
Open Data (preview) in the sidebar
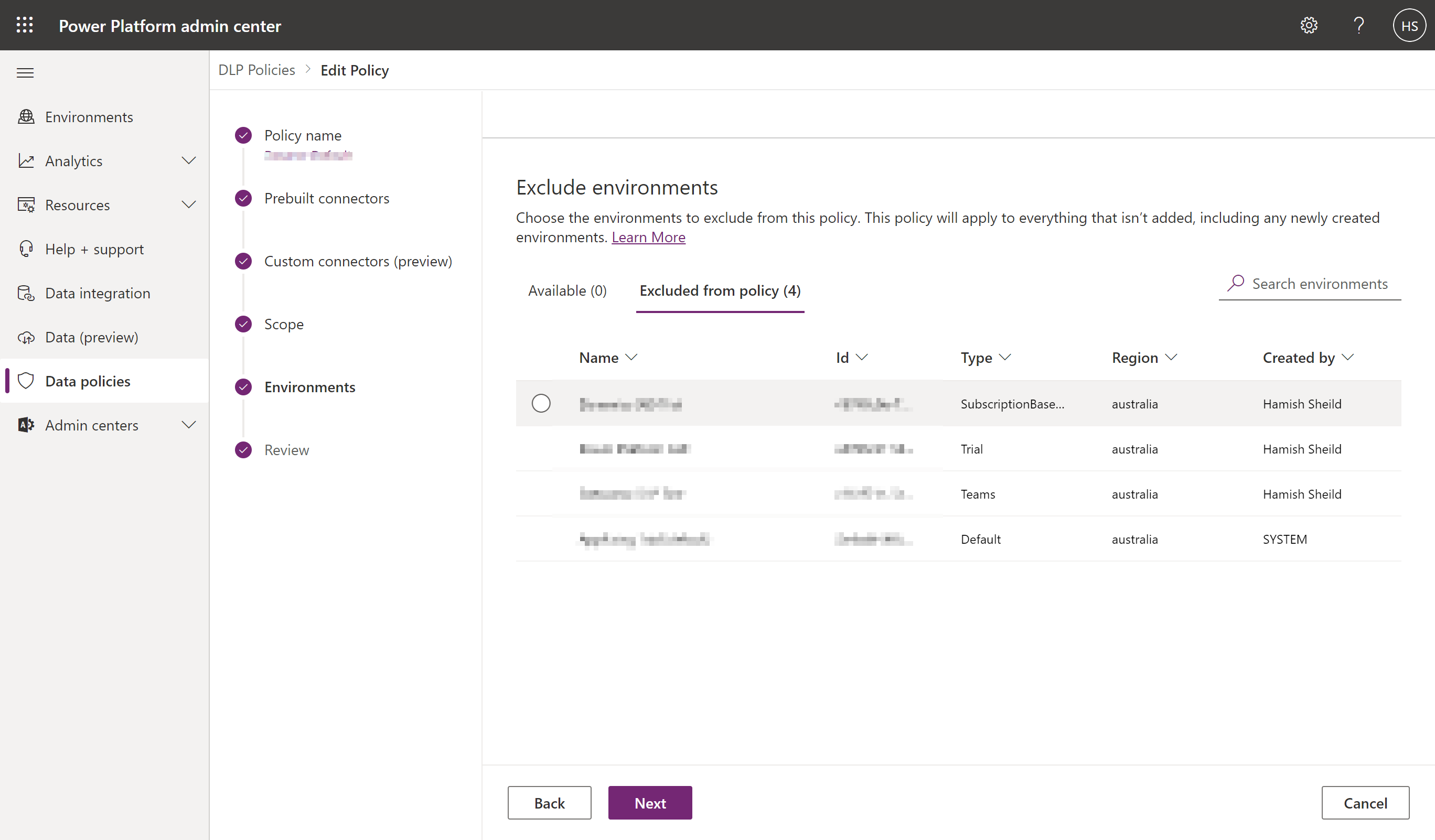click(92, 336)
